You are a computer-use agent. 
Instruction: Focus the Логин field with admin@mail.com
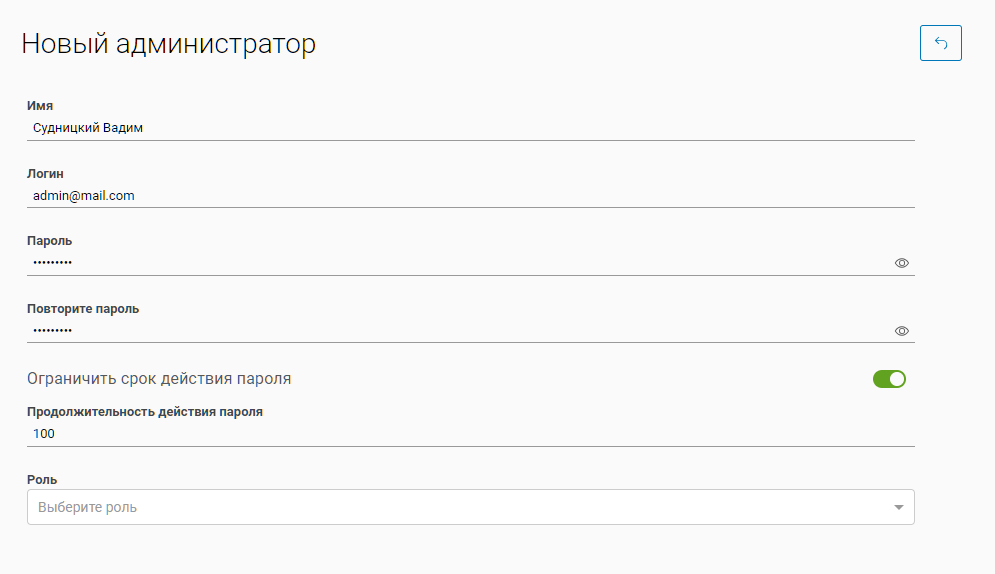point(470,196)
